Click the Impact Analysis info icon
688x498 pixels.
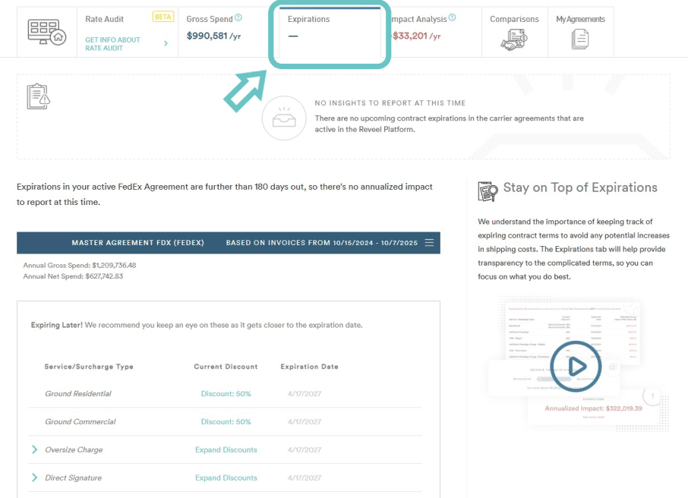(x=452, y=18)
